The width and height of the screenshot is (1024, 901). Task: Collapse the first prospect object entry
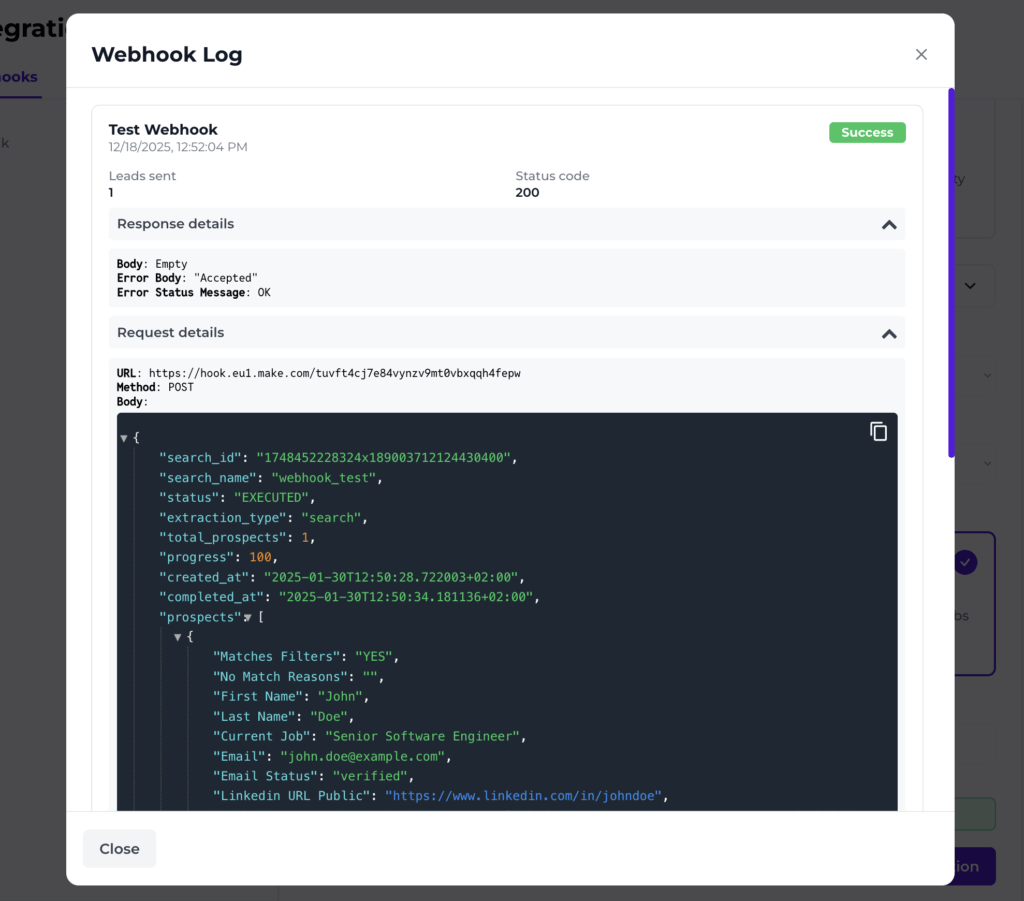(177, 636)
